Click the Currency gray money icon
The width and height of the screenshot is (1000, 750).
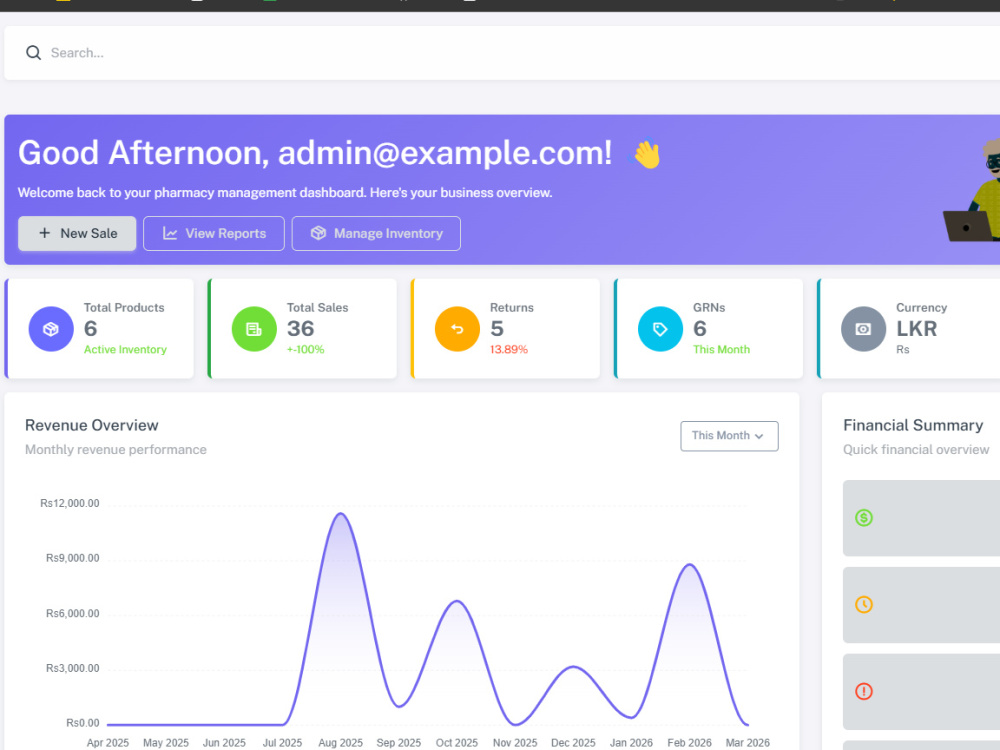point(864,329)
